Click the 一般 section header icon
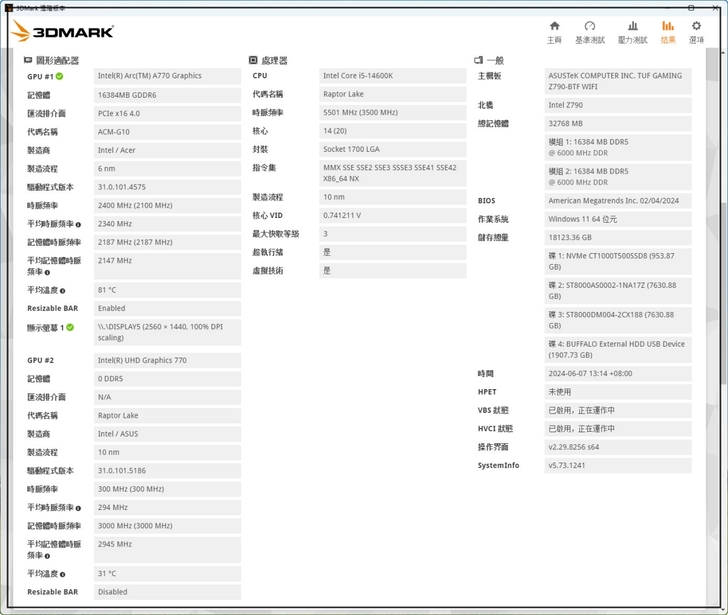Screen dimensions: 728x615 click(x=479, y=60)
